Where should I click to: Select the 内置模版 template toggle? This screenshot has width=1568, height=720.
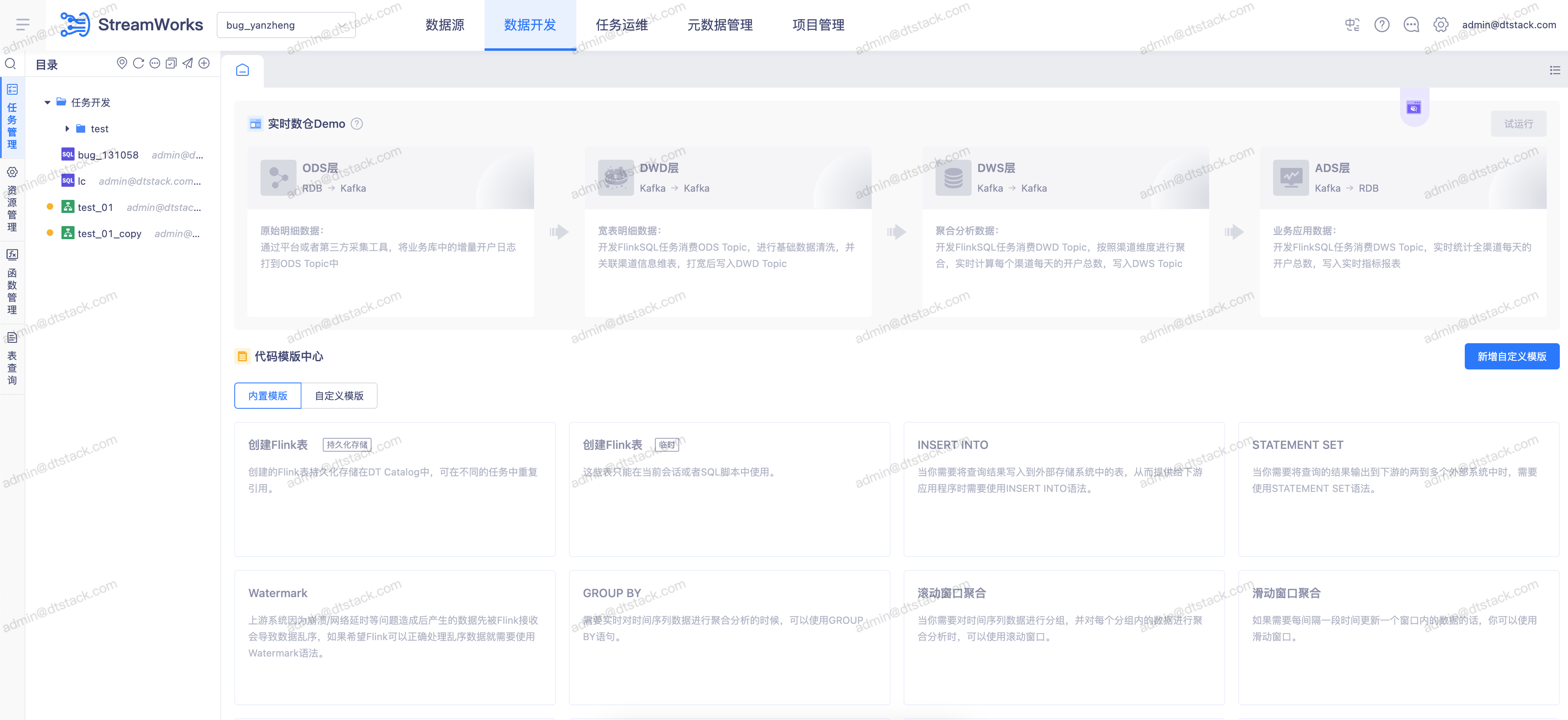coord(267,396)
